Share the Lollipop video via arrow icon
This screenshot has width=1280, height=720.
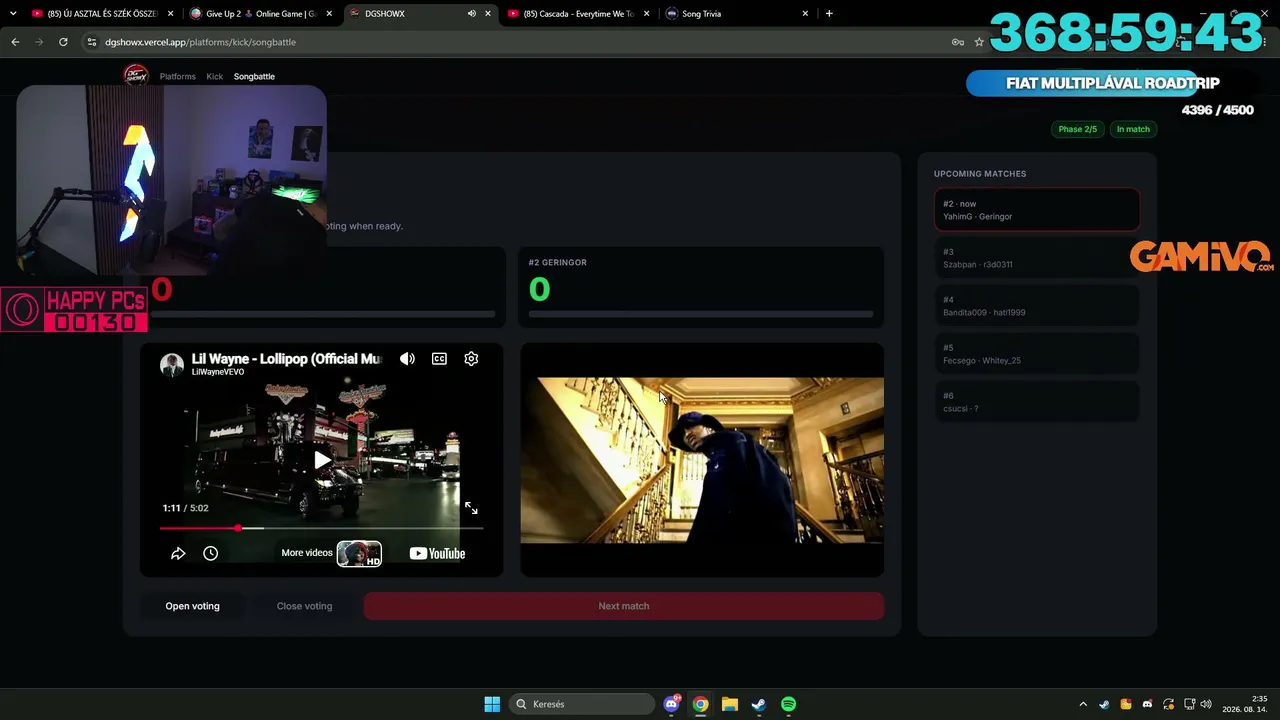[178, 553]
